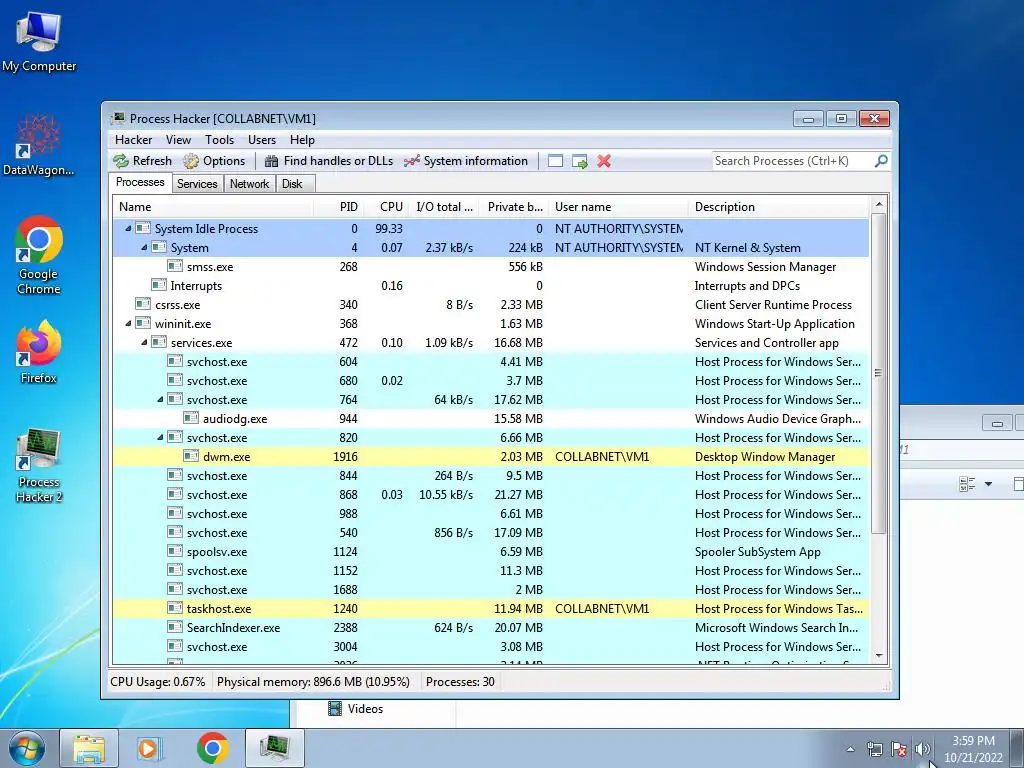The height and width of the screenshot is (768, 1024).
Task: Open the DataWagon desktop shortcut
Action: click(39, 145)
